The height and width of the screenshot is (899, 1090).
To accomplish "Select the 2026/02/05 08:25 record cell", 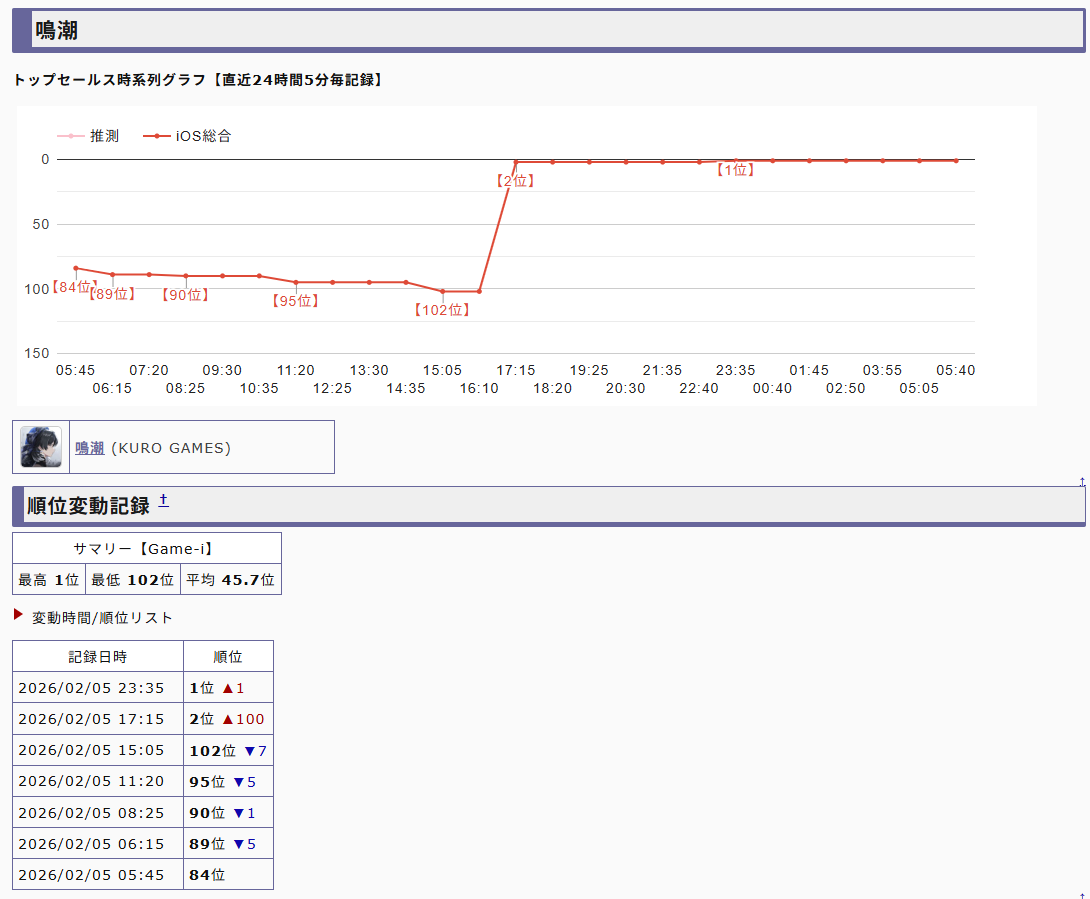I will point(98,813).
